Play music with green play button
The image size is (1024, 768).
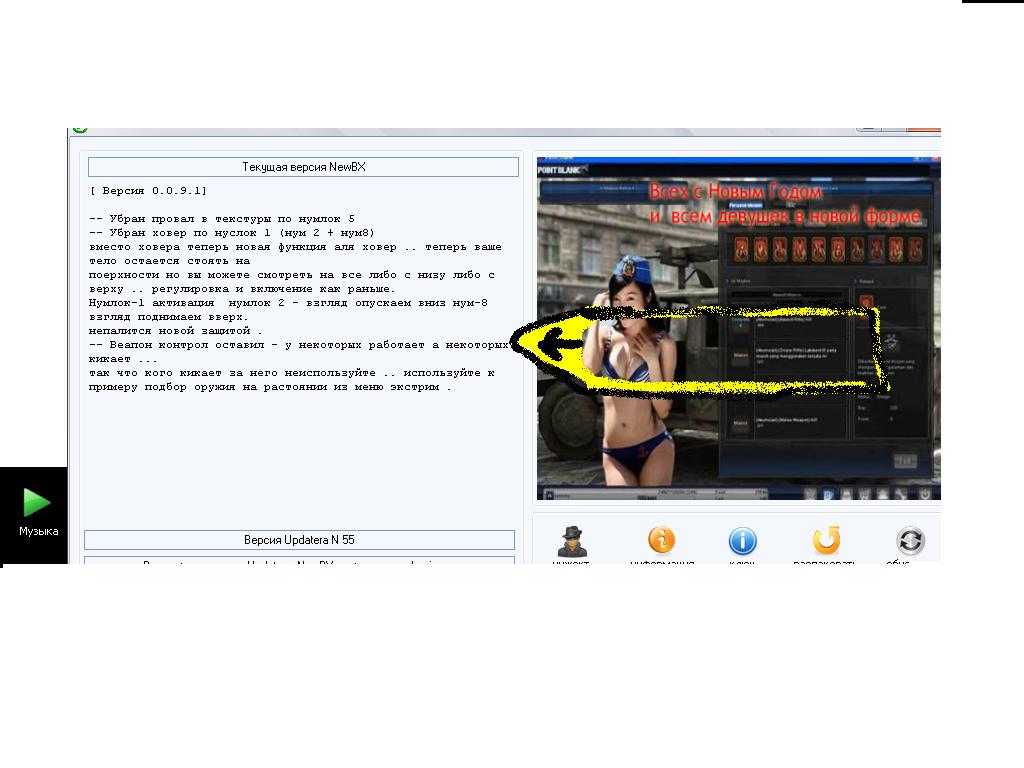(37, 502)
